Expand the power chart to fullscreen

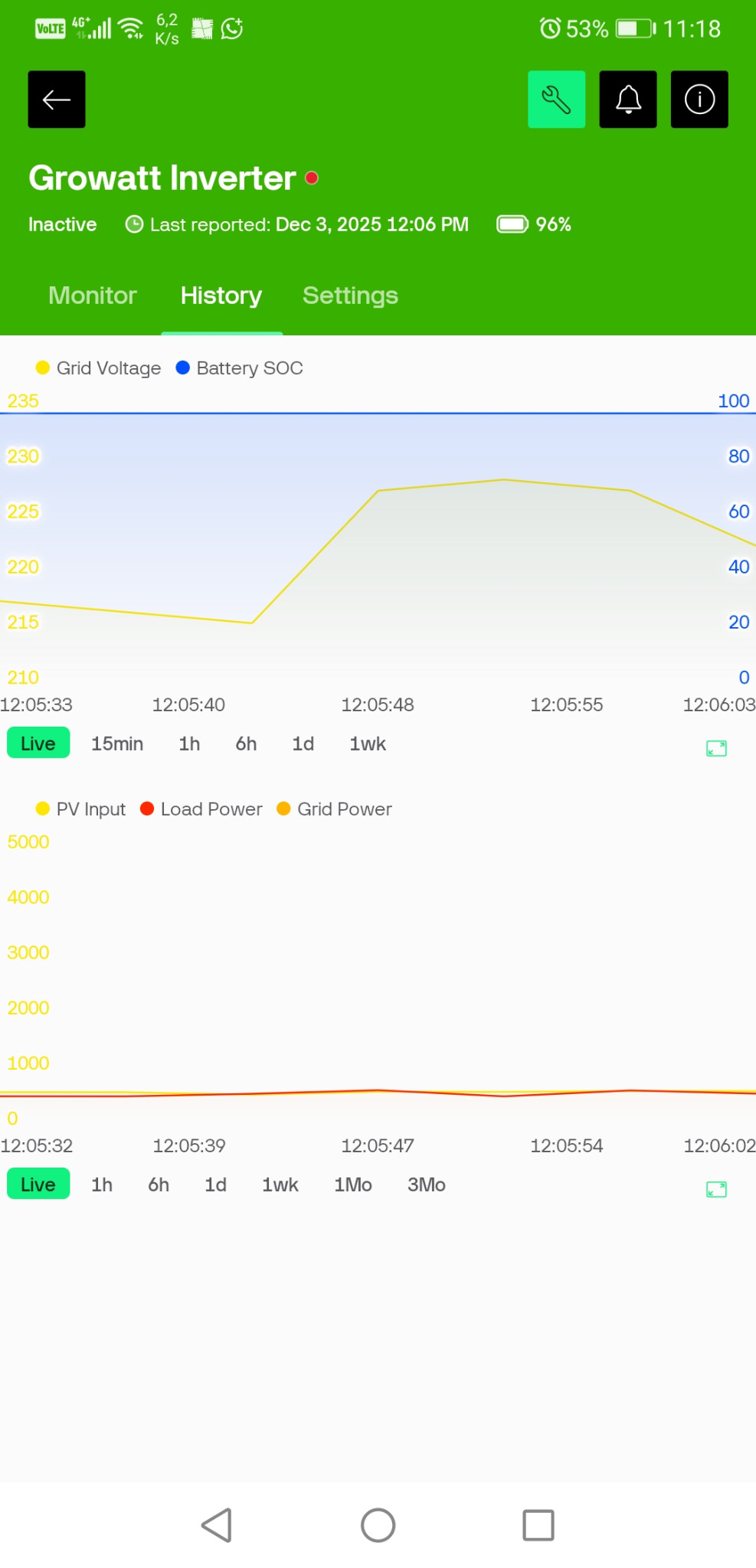tap(716, 1189)
